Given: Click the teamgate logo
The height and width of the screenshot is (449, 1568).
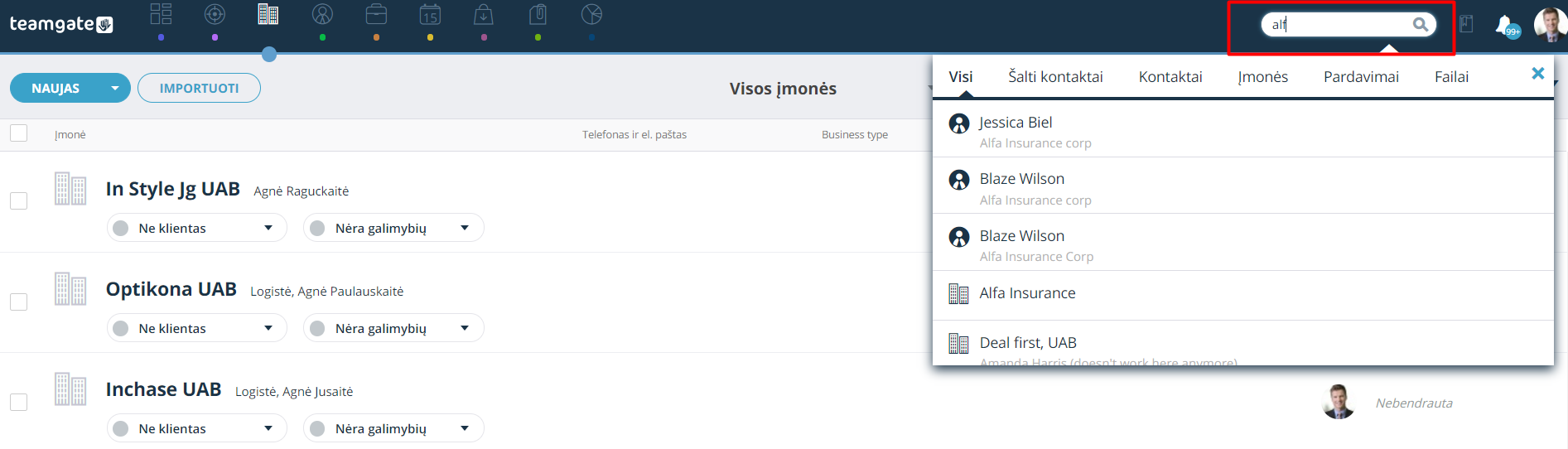Looking at the screenshot, I should (x=61, y=24).
